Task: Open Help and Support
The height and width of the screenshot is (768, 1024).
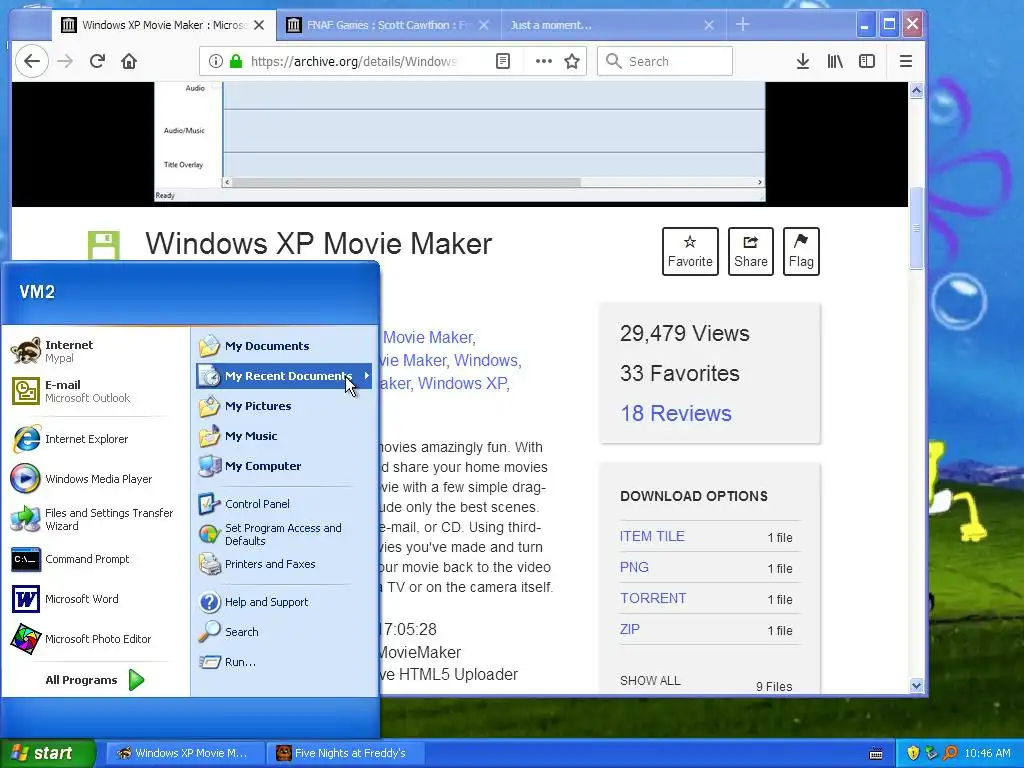Action: (x=284, y=602)
